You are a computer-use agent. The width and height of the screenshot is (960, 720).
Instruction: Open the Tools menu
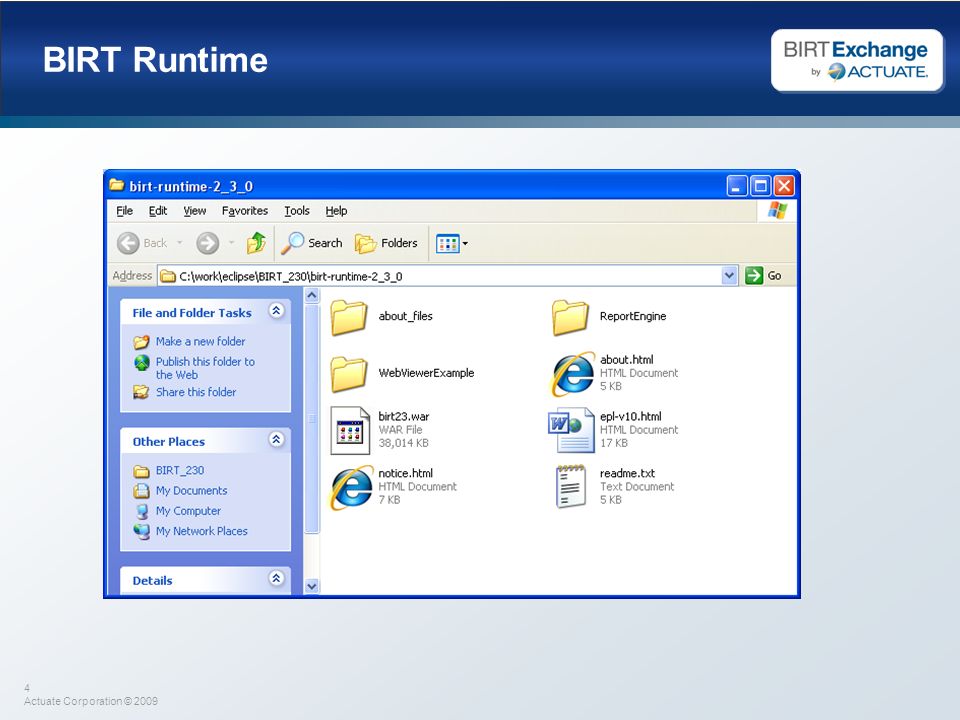(x=297, y=211)
